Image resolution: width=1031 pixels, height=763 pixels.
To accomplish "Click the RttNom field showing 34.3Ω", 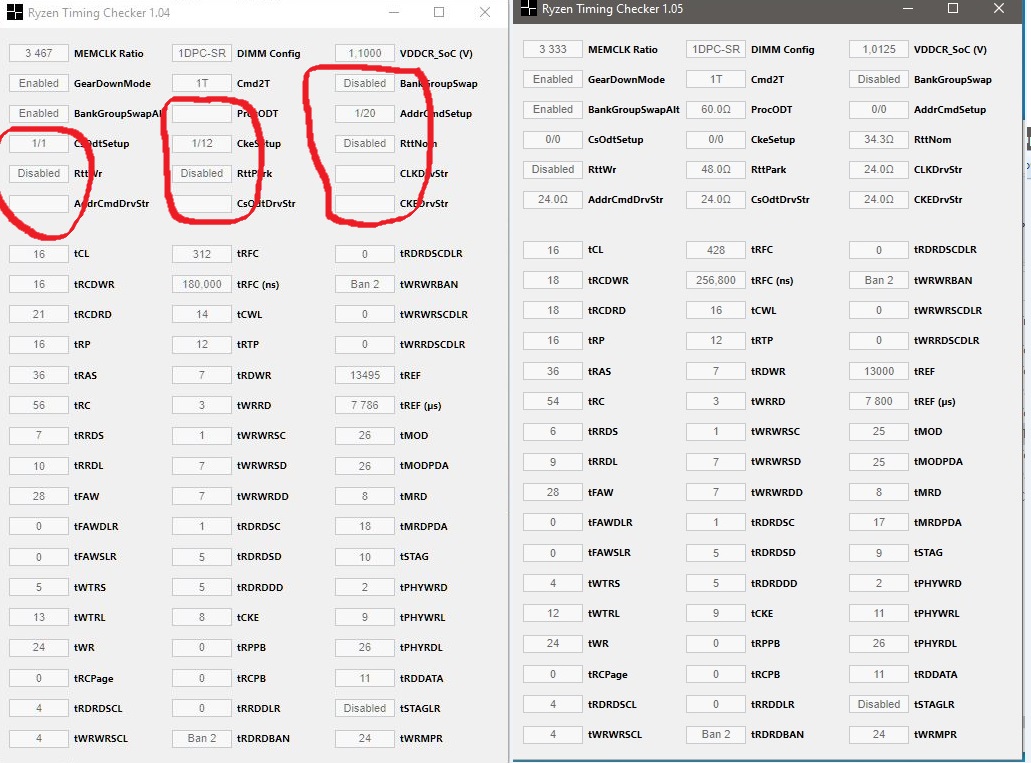I will (x=879, y=139).
